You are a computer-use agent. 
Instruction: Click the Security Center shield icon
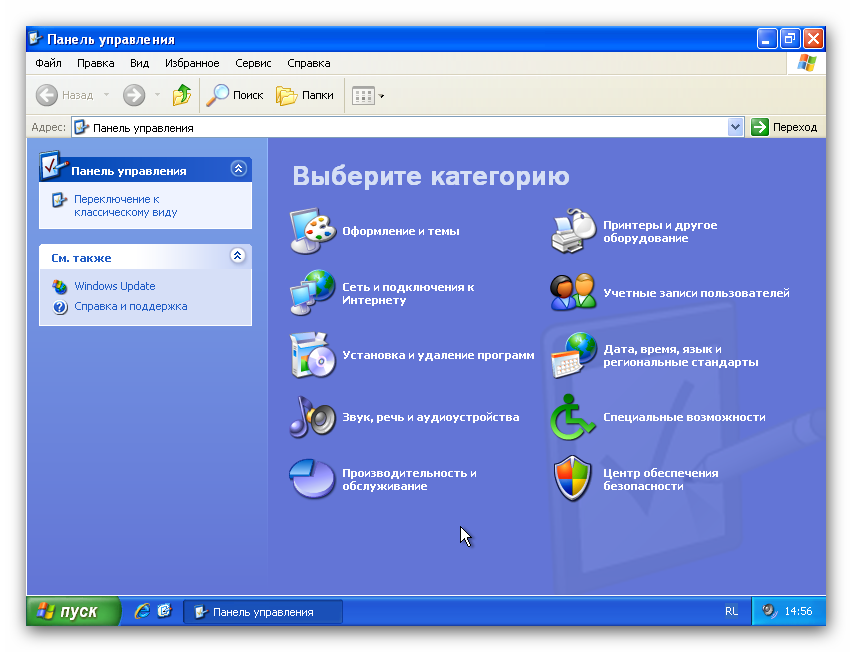click(x=573, y=479)
